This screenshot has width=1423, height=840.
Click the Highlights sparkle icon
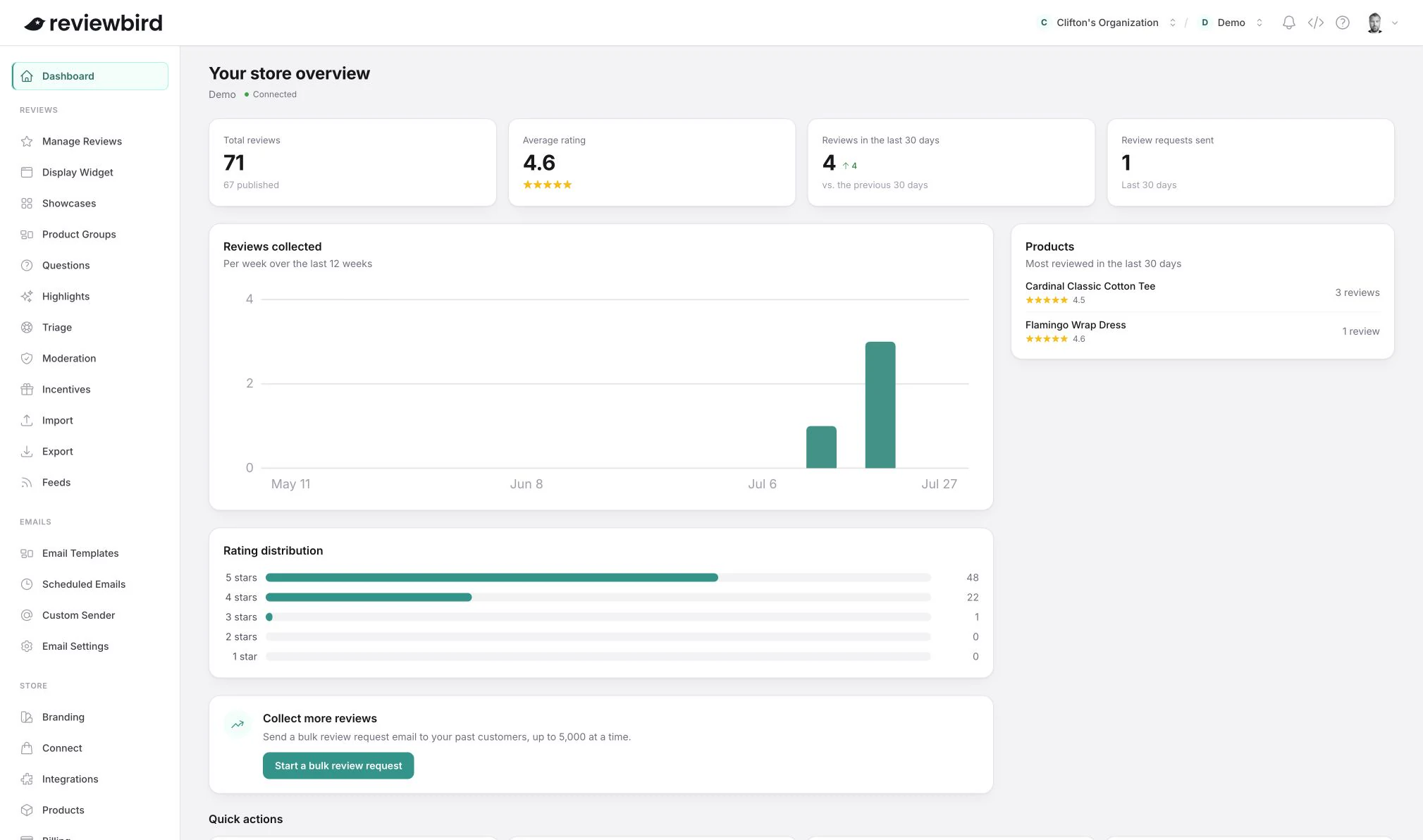pyautogui.click(x=27, y=296)
